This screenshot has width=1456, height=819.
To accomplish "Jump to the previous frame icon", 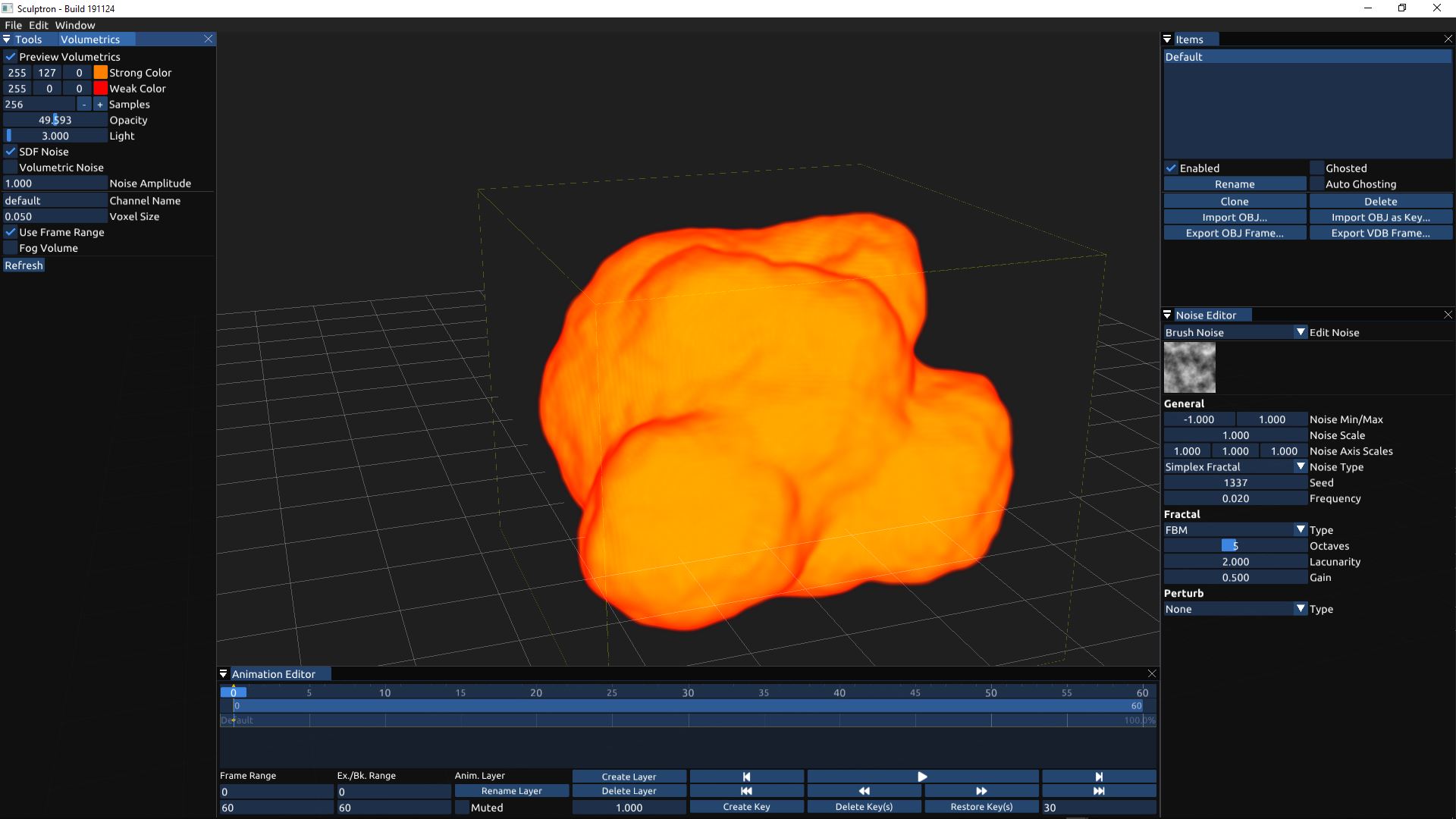I will 746,777.
